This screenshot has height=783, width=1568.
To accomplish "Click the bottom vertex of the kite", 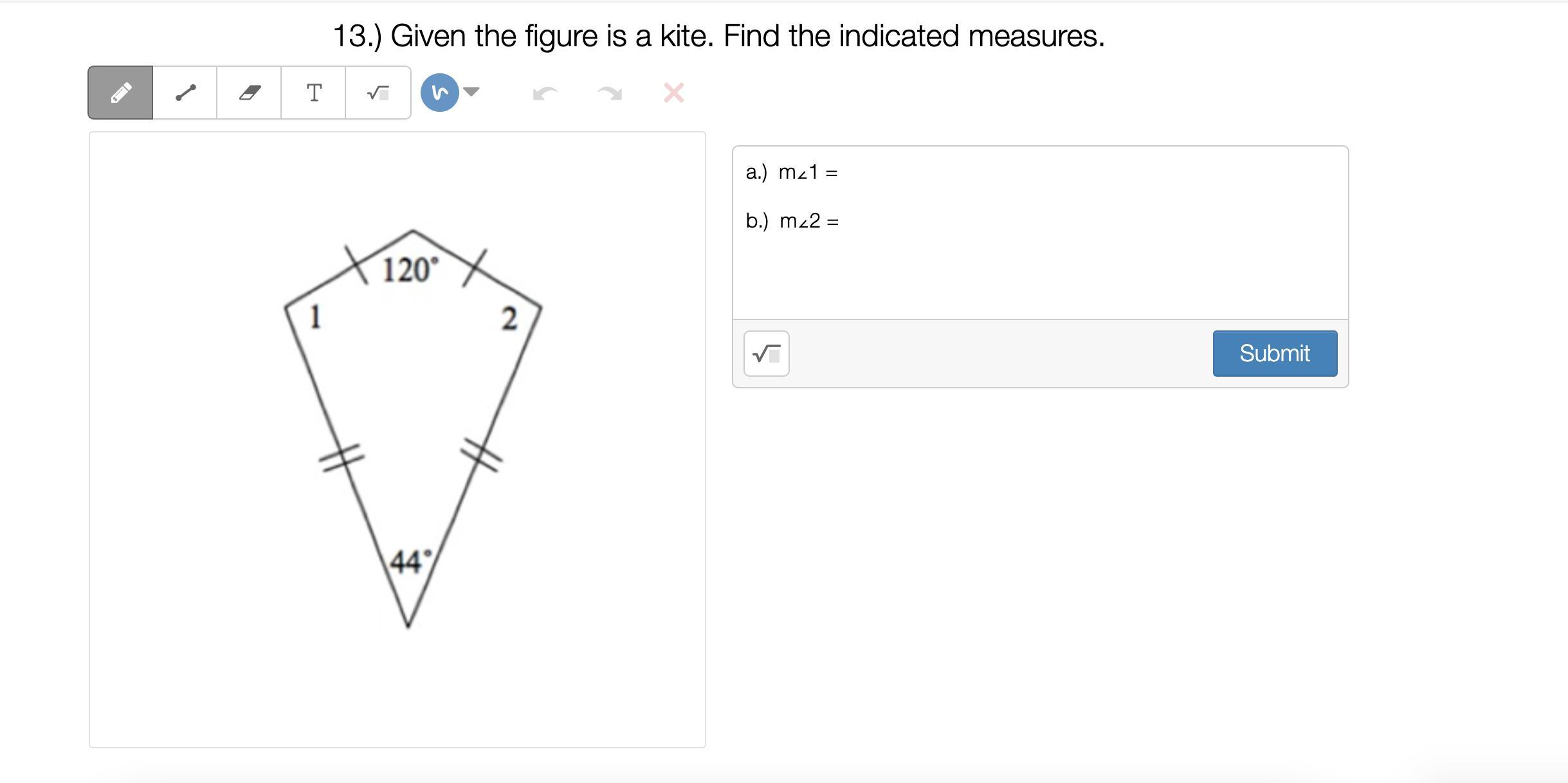I will [x=408, y=625].
